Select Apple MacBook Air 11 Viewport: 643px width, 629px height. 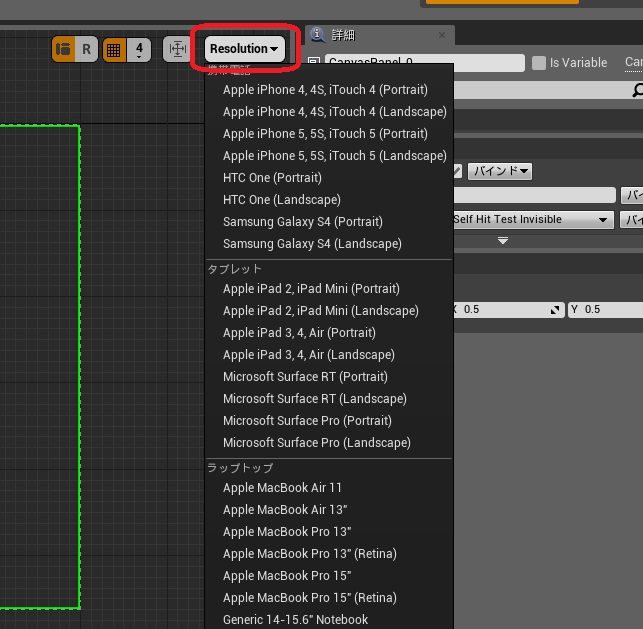tap(329, 488)
